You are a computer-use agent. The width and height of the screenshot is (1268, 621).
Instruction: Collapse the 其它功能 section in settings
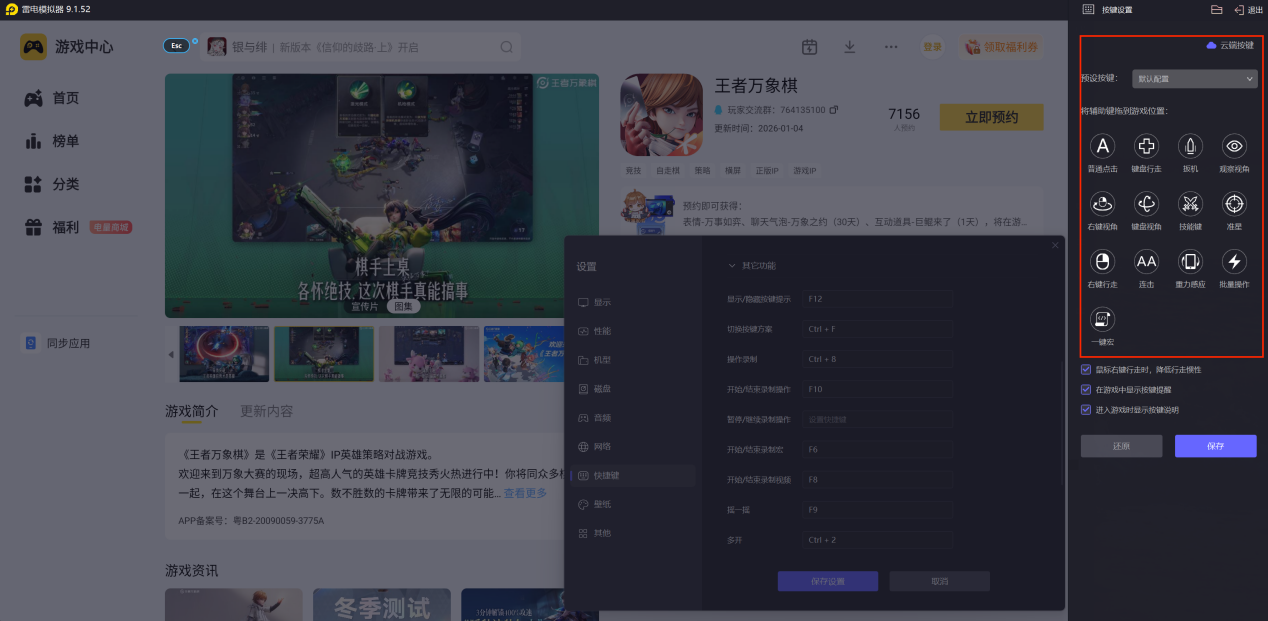732,266
